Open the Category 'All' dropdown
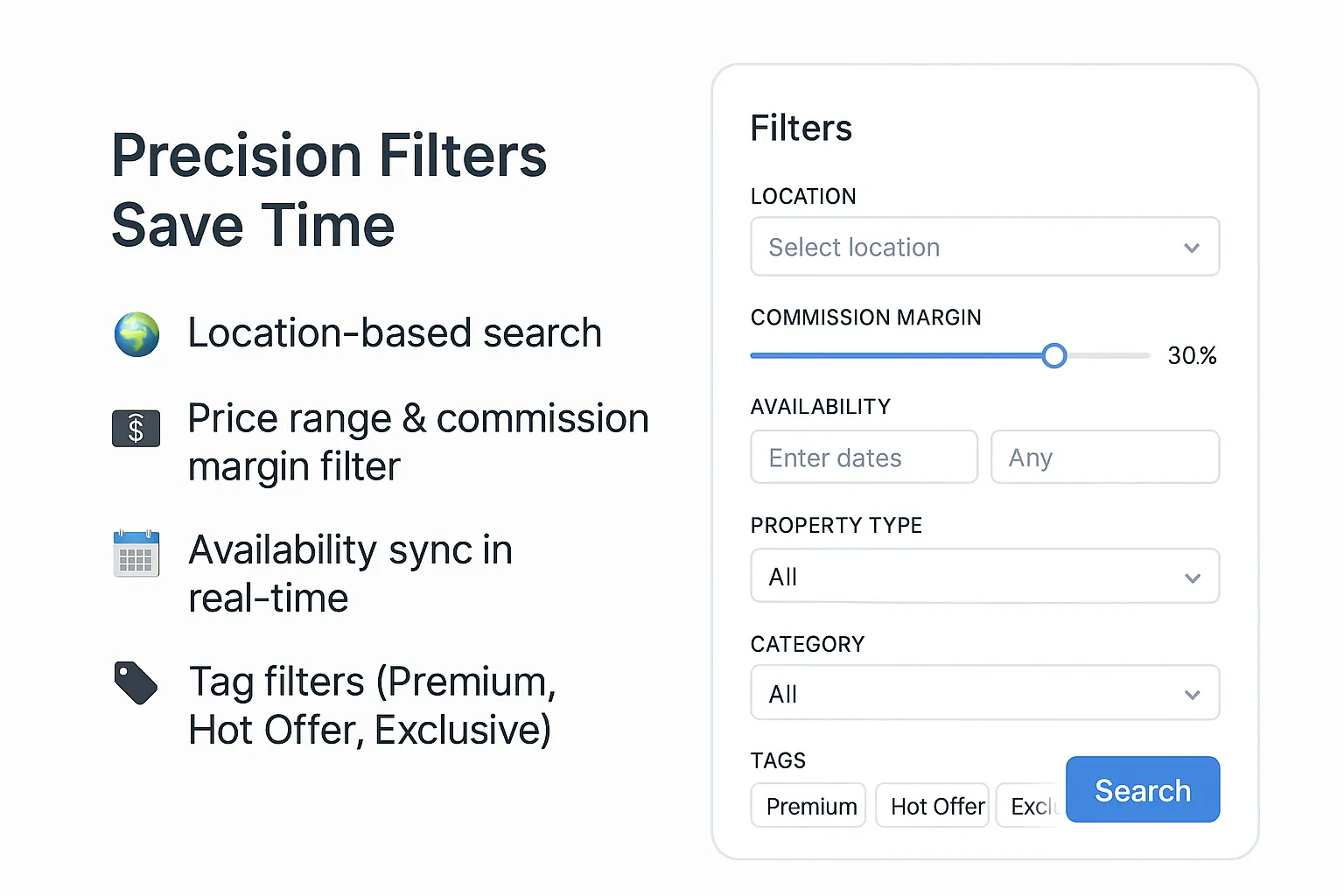This screenshot has height=896, width=1344. click(x=962, y=693)
